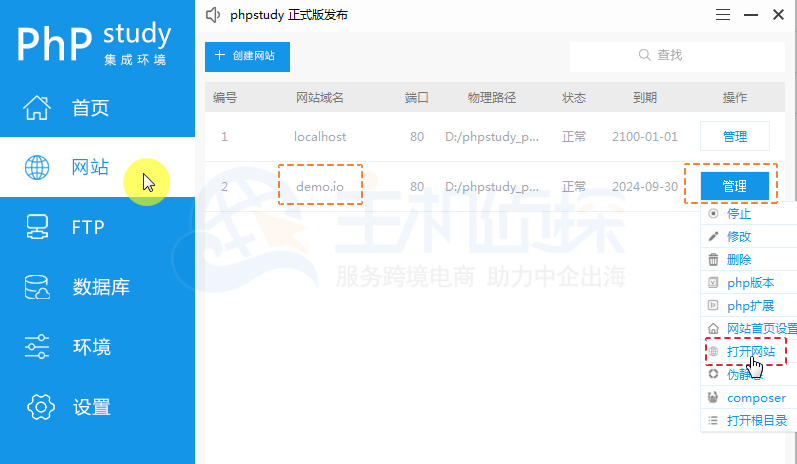
Task: Close the phpstudy window
Action: coord(778,15)
